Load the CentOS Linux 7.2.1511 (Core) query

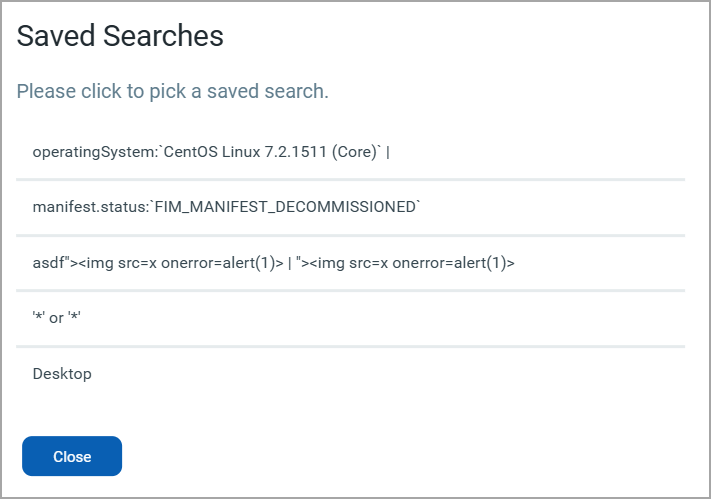[x=350, y=152]
